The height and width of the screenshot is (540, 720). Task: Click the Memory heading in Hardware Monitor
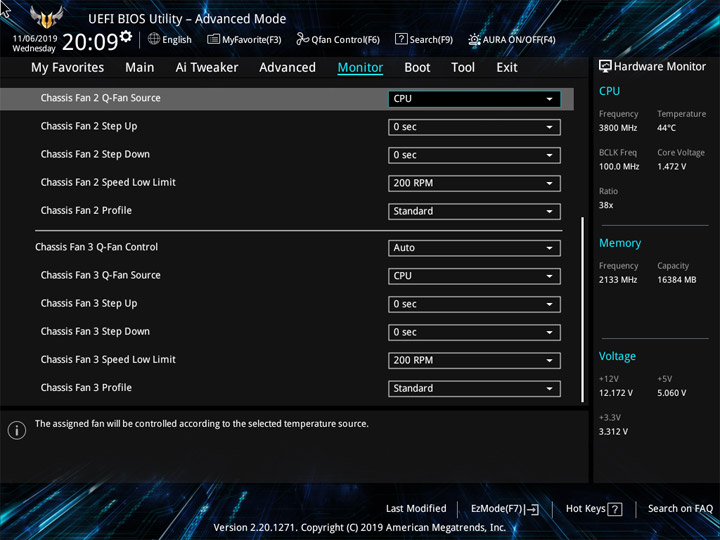tap(620, 243)
